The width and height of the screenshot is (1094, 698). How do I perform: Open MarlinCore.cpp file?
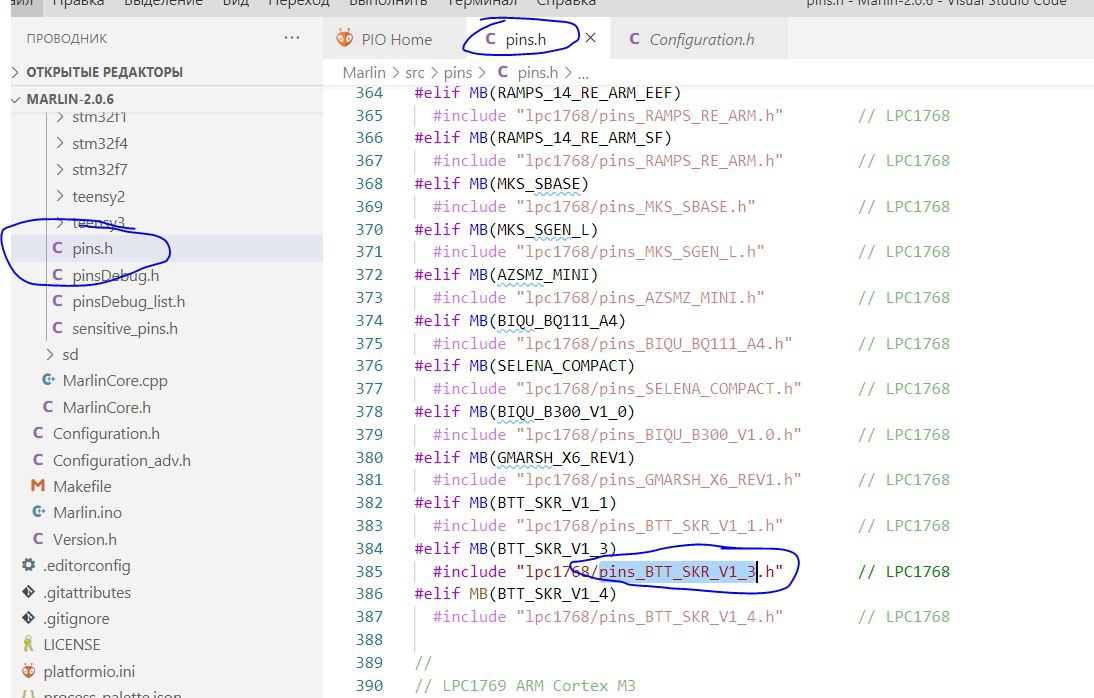[x=115, y=380]
